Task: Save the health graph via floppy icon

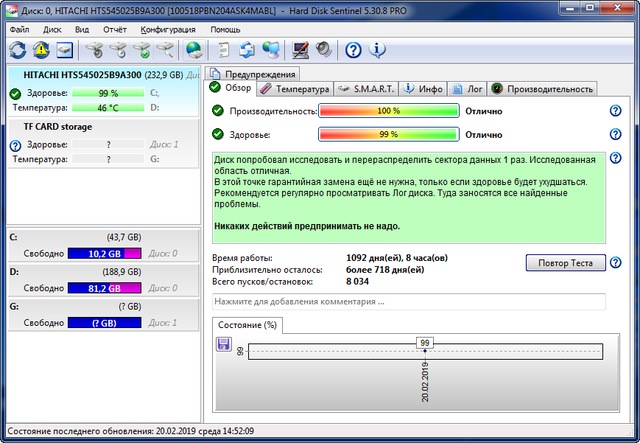Action: (224, 344)
